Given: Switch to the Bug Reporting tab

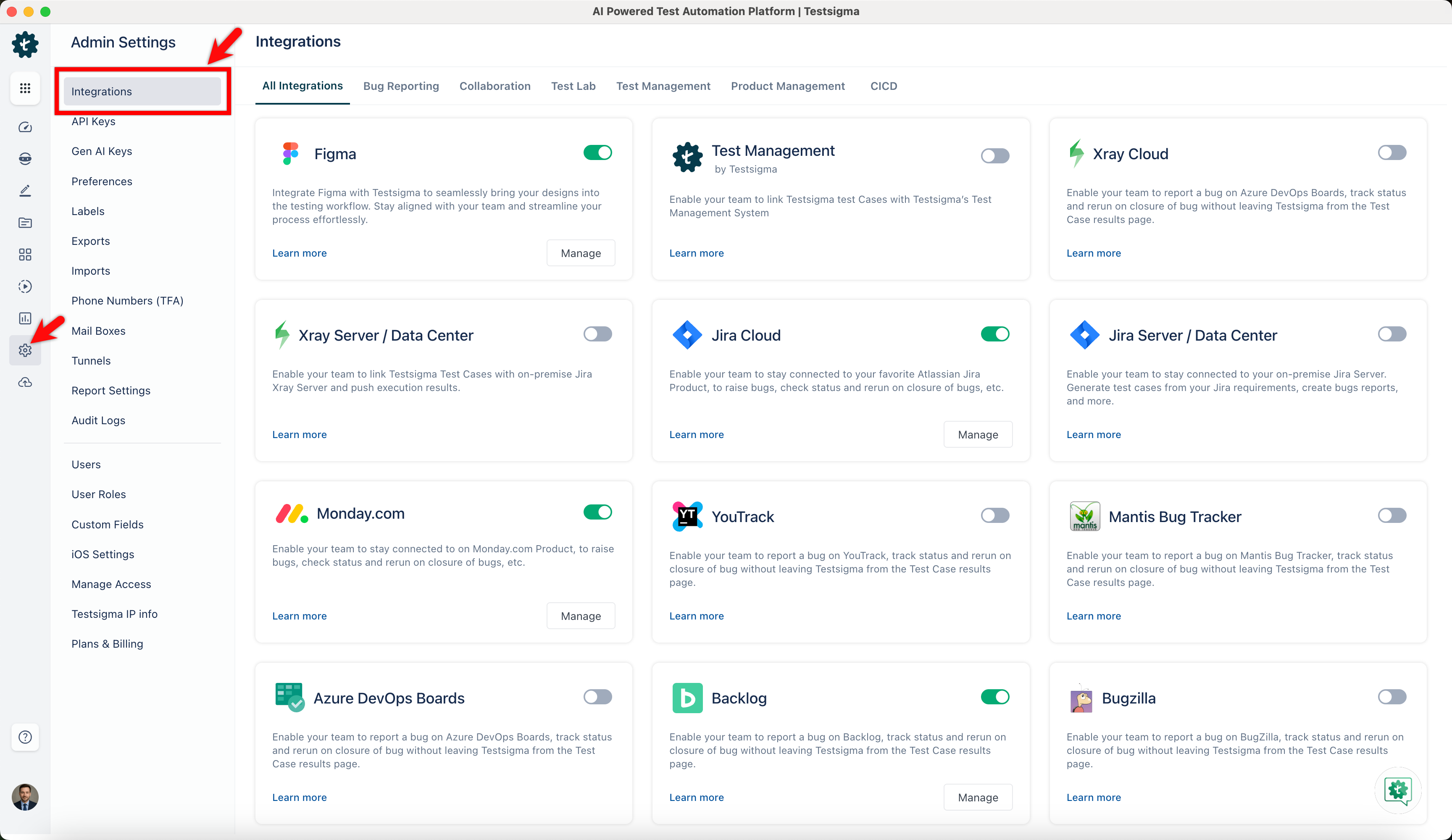Looking at the screenshot, I should point(401,86).
